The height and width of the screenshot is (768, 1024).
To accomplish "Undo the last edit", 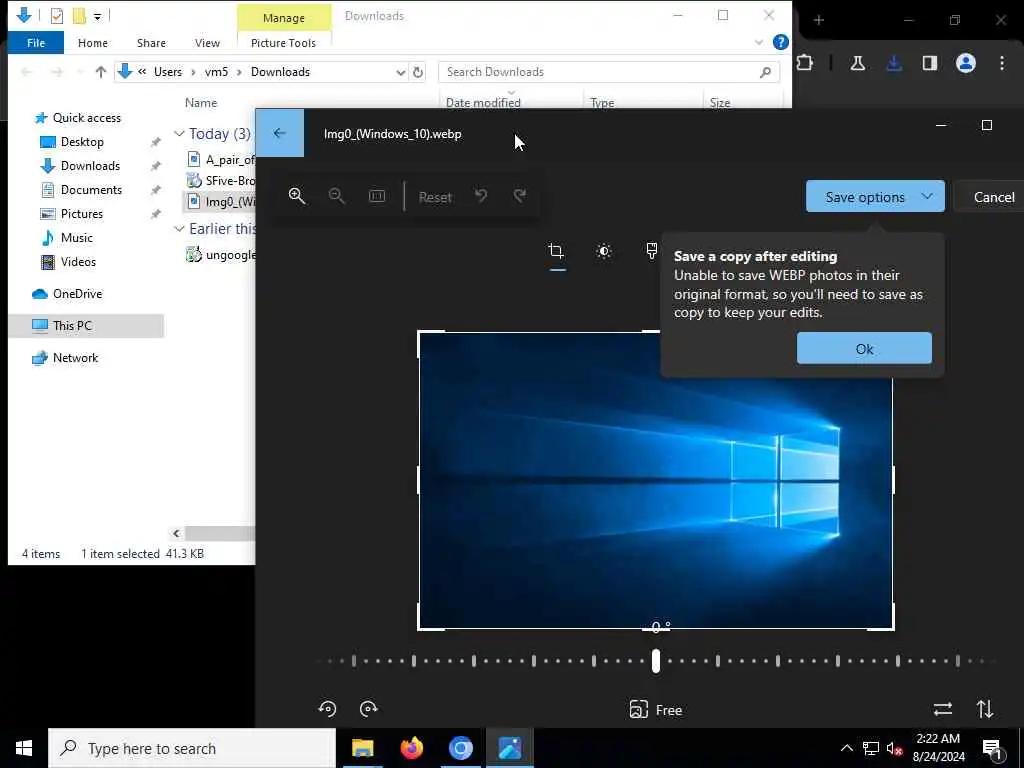I will [481, 196].
